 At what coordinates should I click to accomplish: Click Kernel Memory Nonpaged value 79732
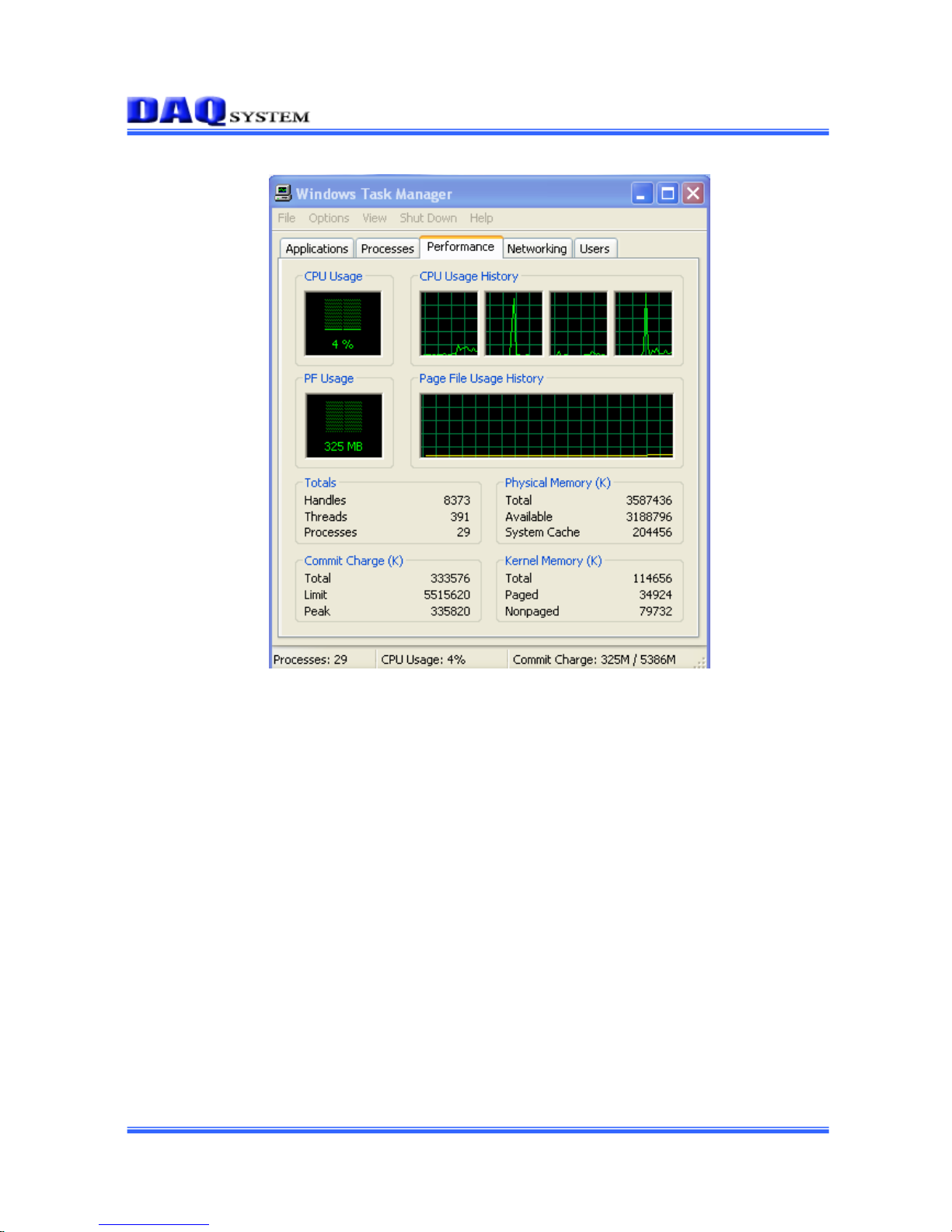tap(655, 611)
